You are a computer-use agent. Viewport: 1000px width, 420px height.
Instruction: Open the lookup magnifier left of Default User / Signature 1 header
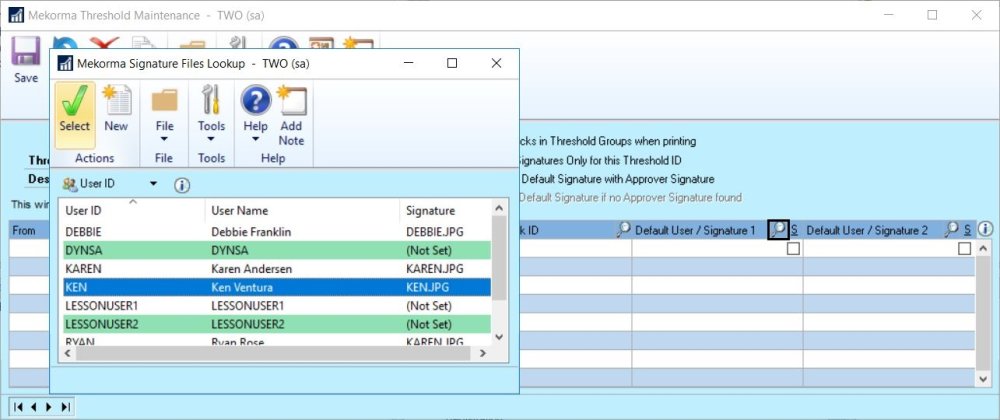coord(624,230)
